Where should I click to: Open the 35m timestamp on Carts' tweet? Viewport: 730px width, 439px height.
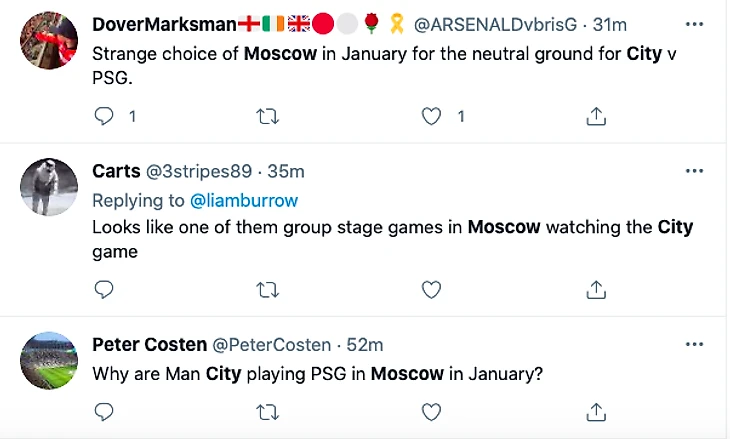coord(287,172)
